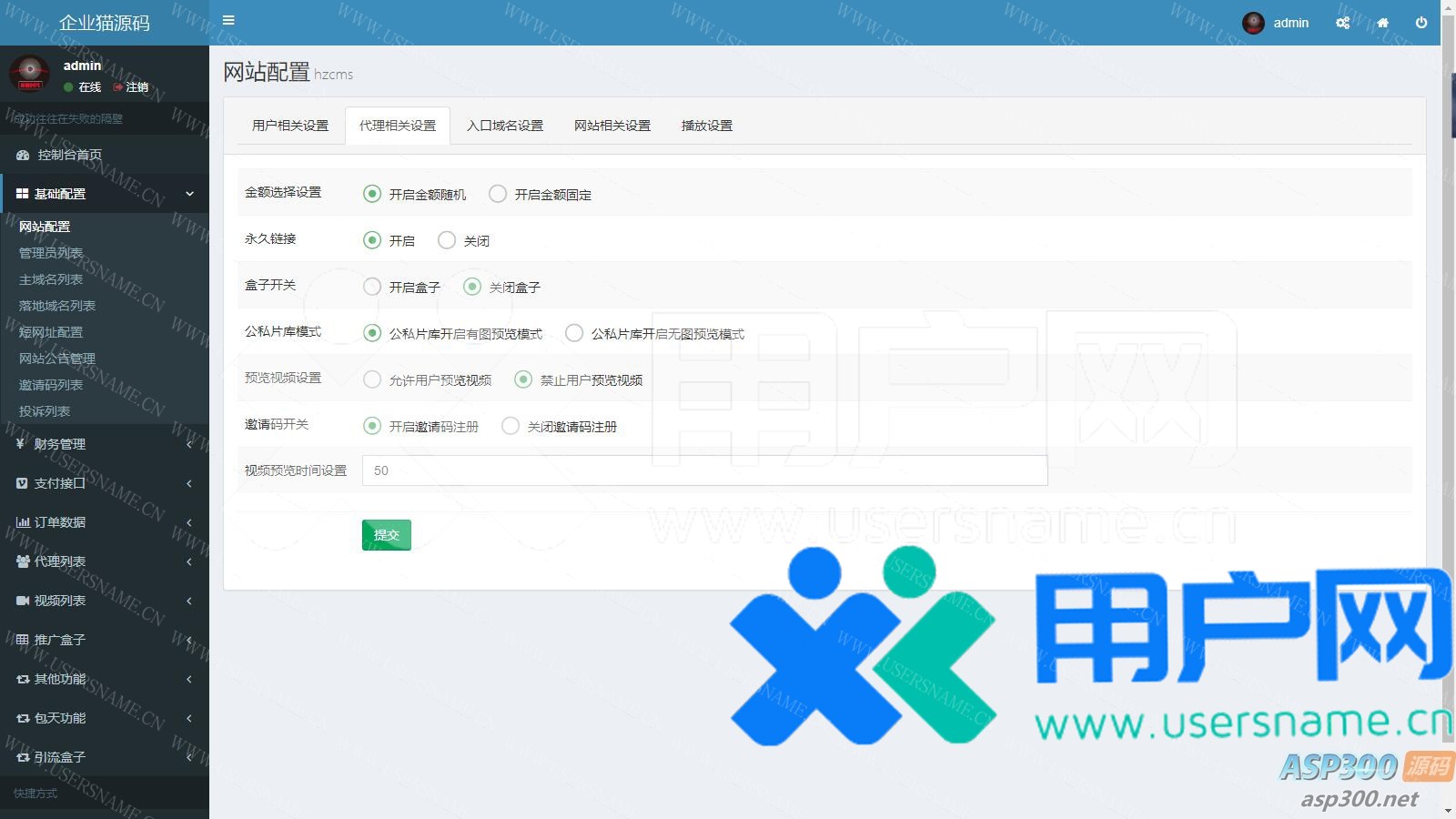Click the 控制台首页 dashboard icon
Screen dimensions: 1456x819
click(x=23, y=156)
